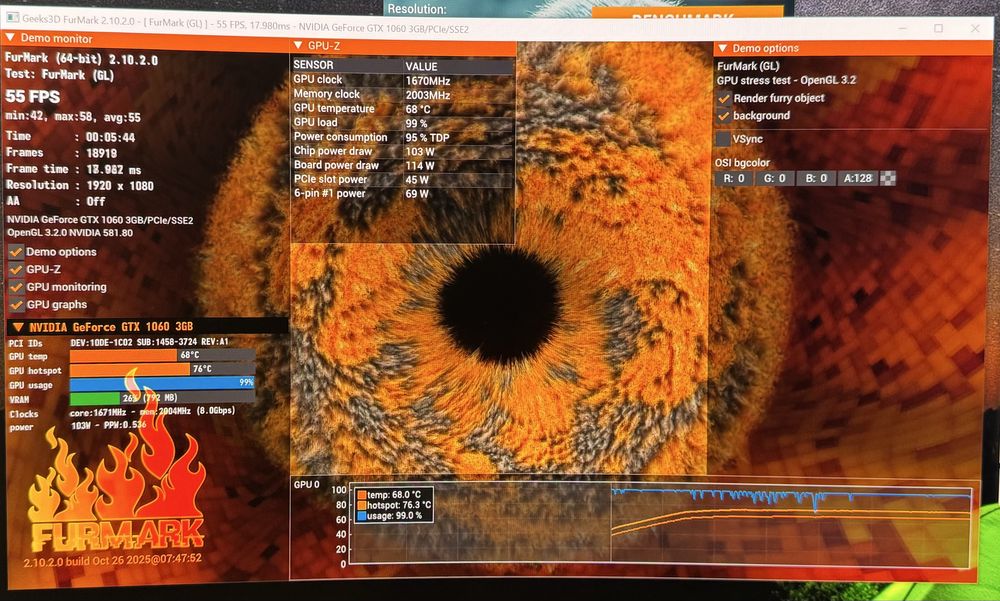This screenshot has height=601, width=1000.
Task: Select the PCIe slot power row label
Action: click(330, 179)
